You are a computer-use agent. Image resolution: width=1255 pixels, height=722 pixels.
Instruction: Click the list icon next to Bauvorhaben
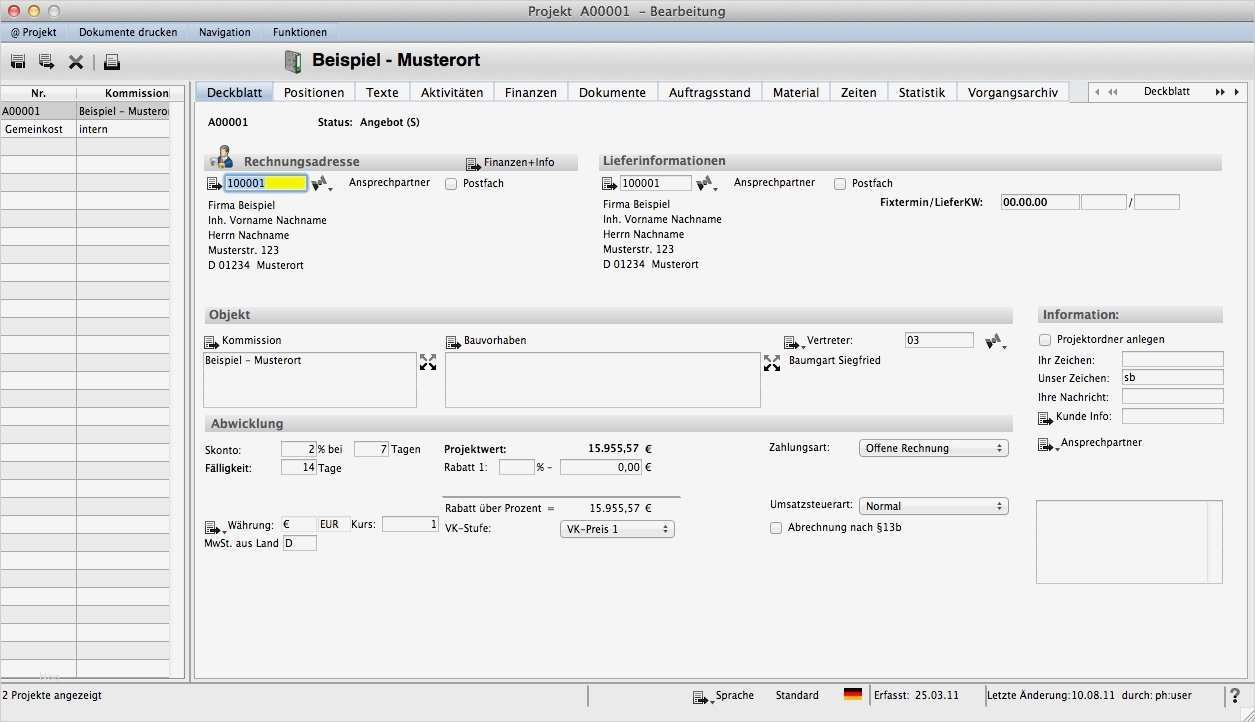point(453,342)
